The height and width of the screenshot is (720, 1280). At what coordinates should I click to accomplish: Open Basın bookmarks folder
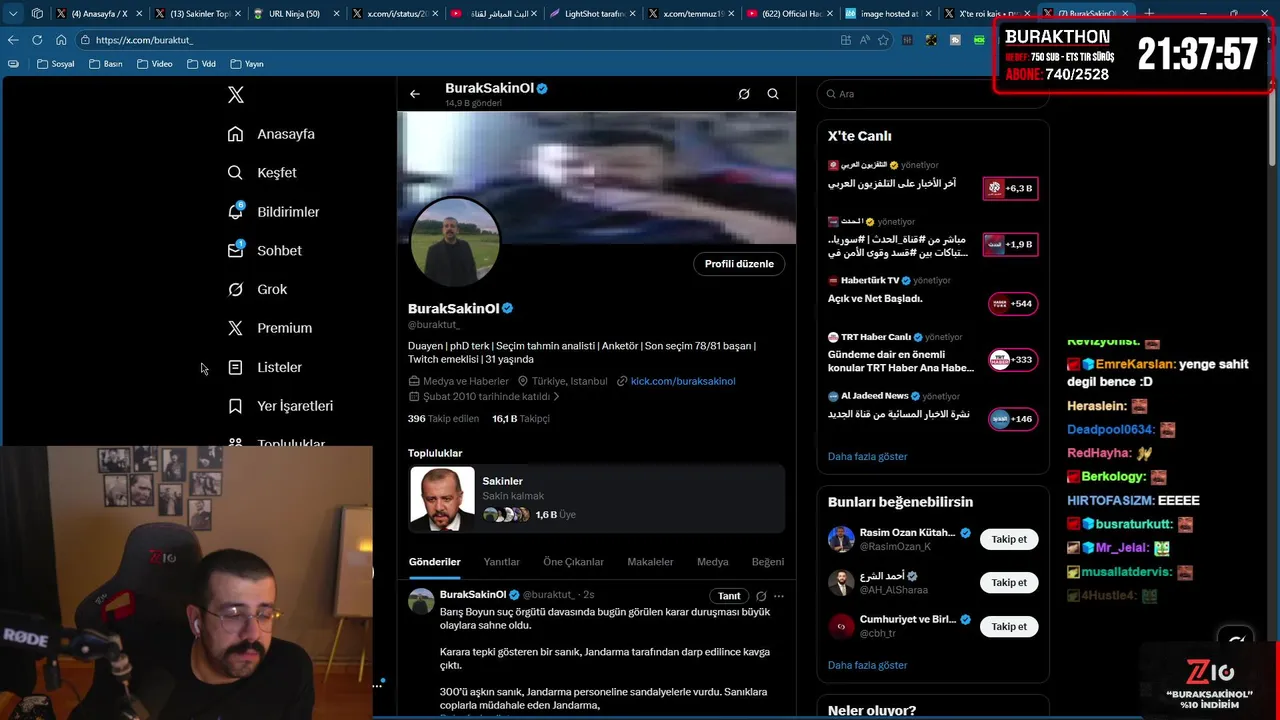click(x=106, y=64)
